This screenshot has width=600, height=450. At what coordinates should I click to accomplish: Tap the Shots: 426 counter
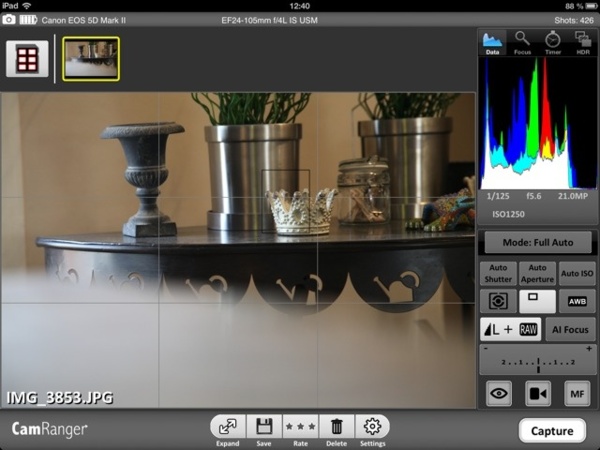pyautogui.click(x=573, y=20)
